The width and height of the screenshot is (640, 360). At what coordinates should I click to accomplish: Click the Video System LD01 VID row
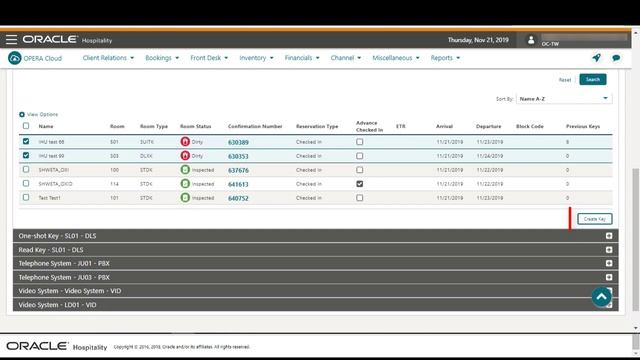[316, 305]
